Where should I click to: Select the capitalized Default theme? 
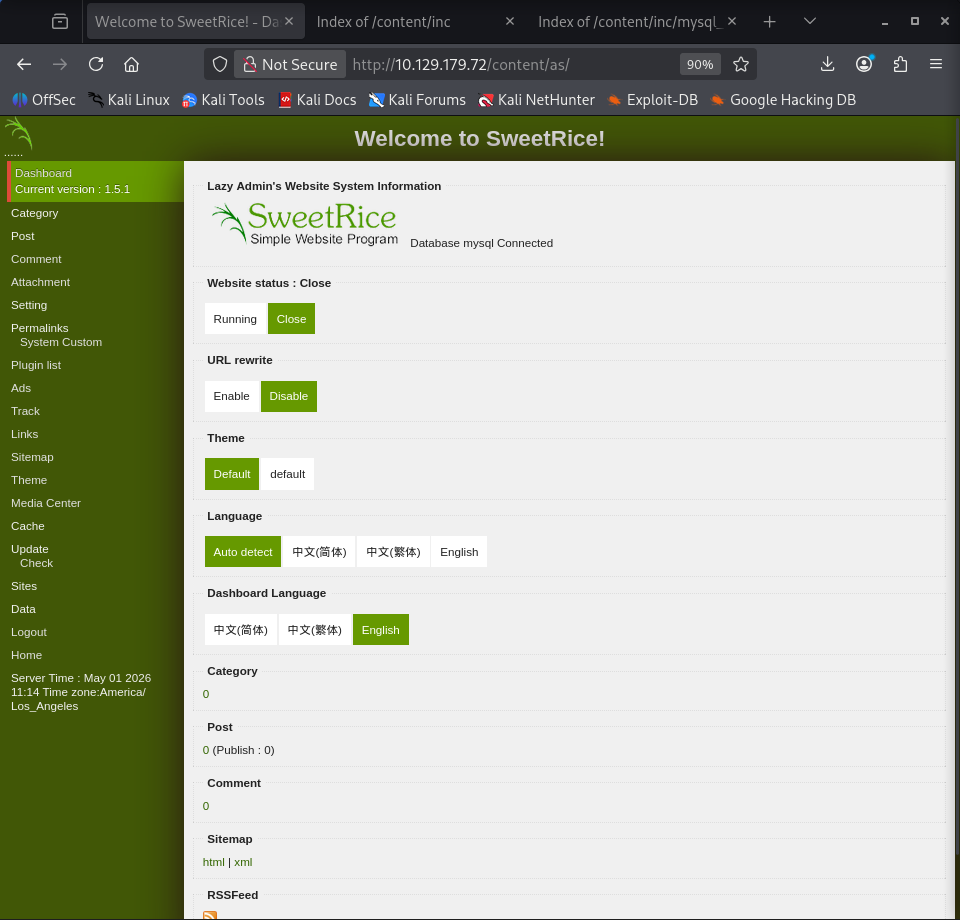232,474
